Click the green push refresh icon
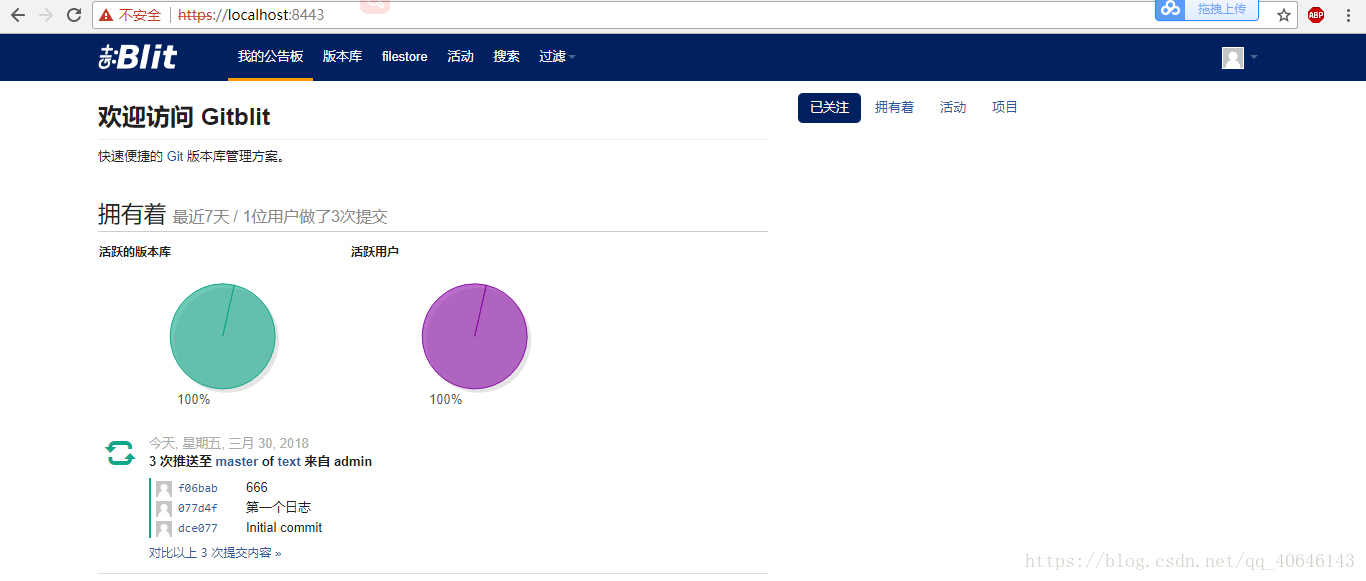The image size is (1366, 581). pos(120,453)
